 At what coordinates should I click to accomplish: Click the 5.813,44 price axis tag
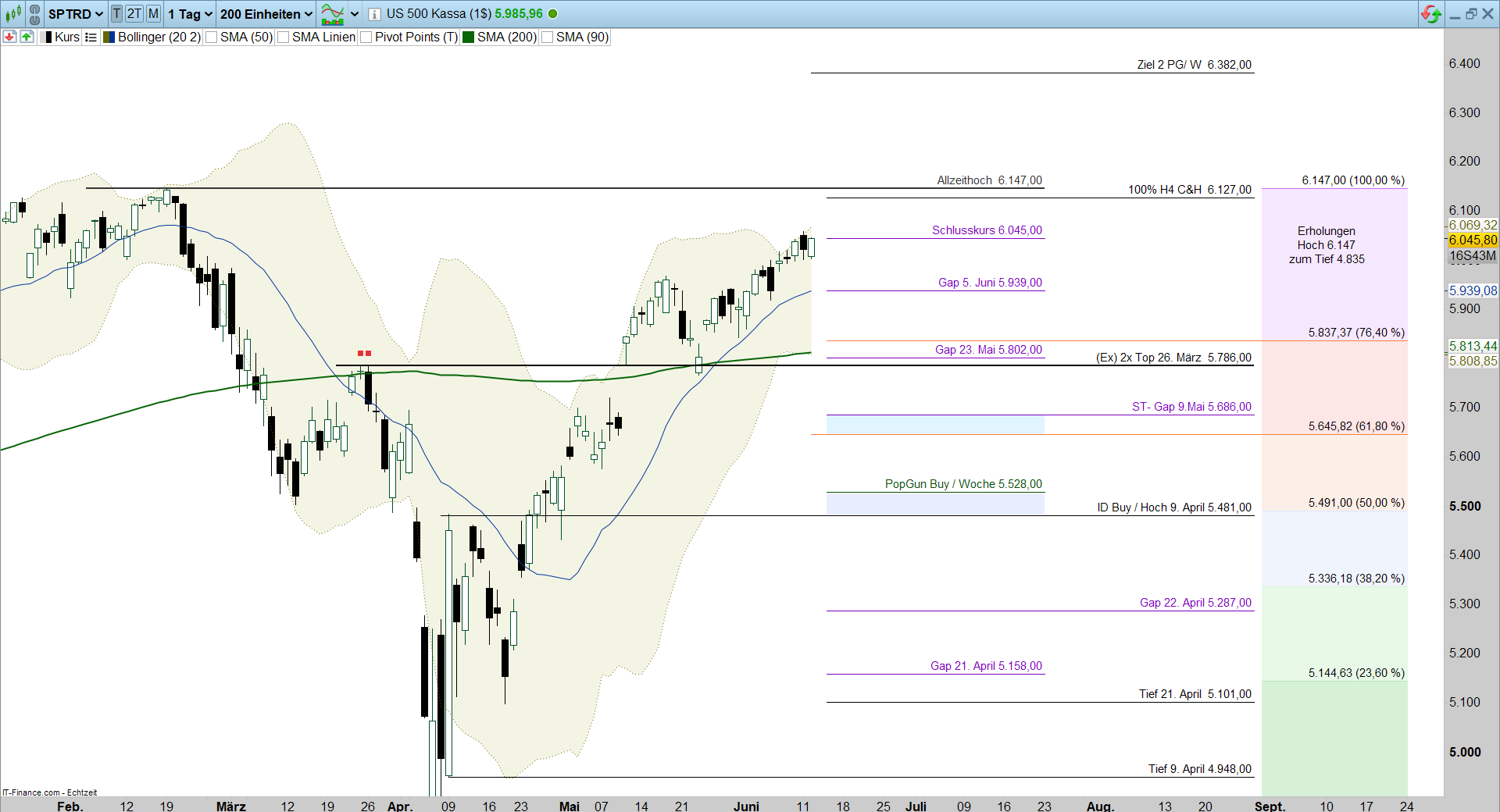click(1473, 346)
